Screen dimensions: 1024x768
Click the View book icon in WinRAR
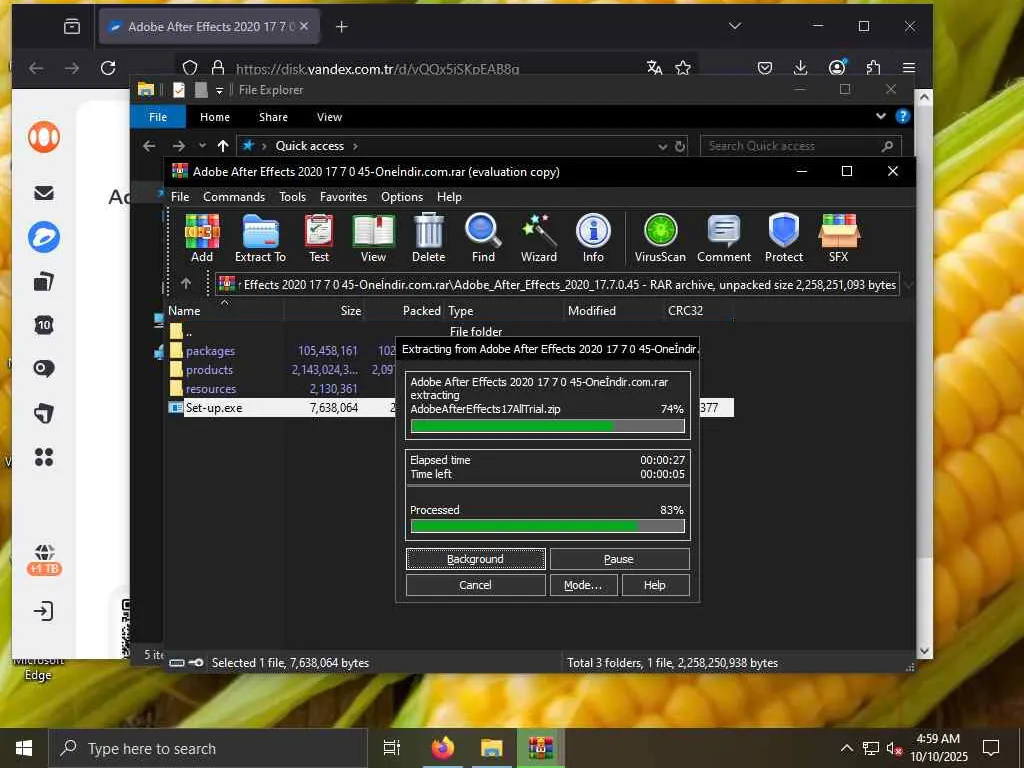point(373,238)
